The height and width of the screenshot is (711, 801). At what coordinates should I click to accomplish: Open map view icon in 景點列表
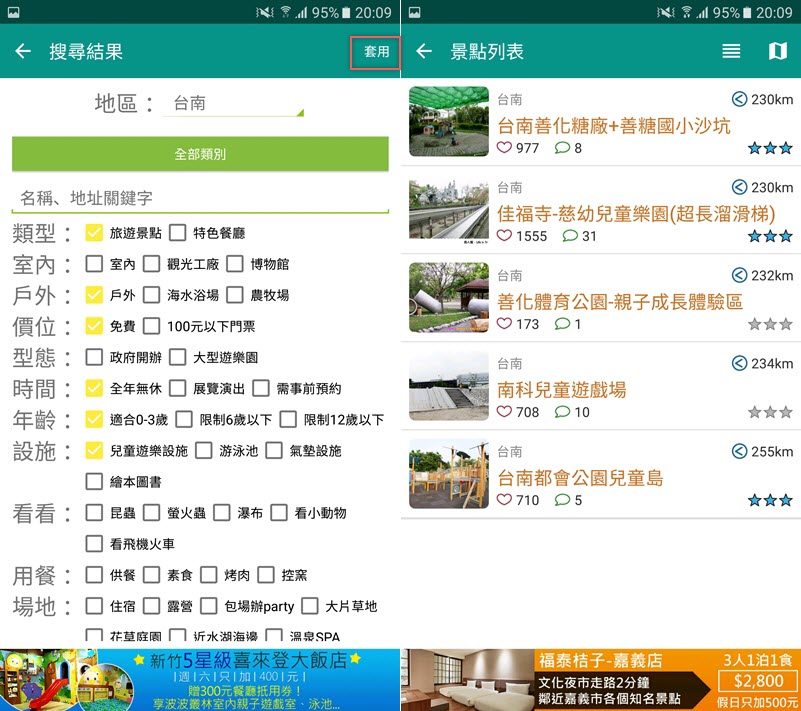point(778,51)
